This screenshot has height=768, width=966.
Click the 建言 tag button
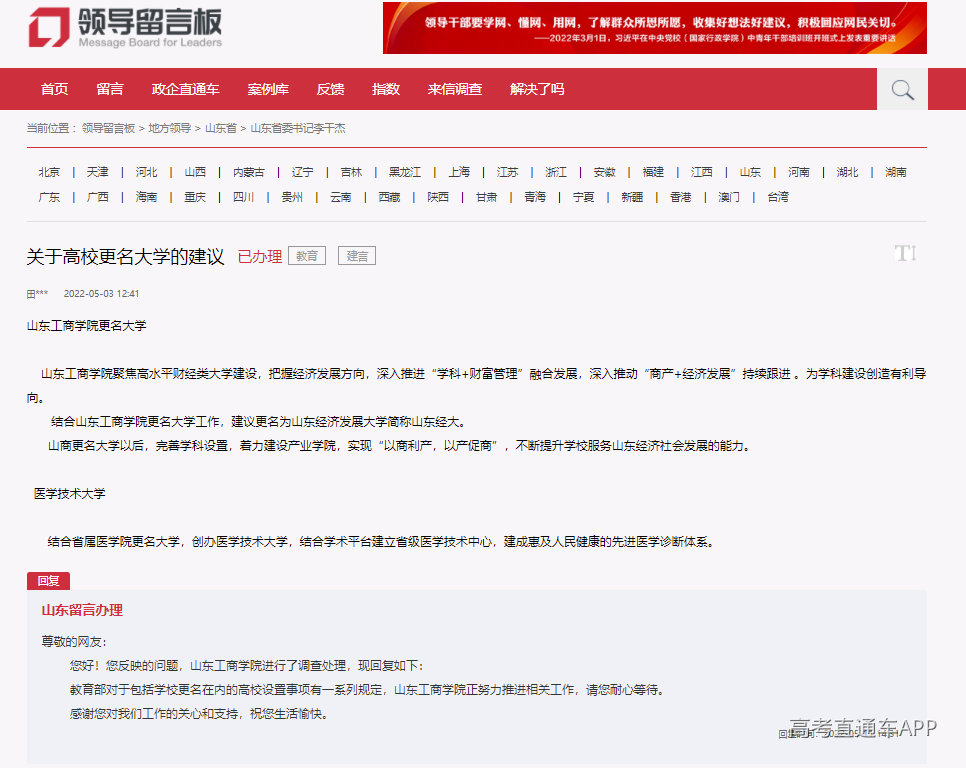pos(356,256)
